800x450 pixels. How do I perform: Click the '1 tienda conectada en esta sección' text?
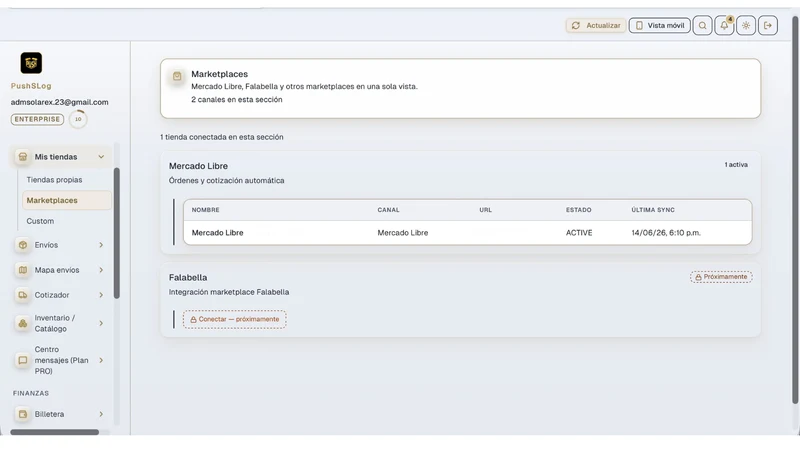tap(221, 137)
